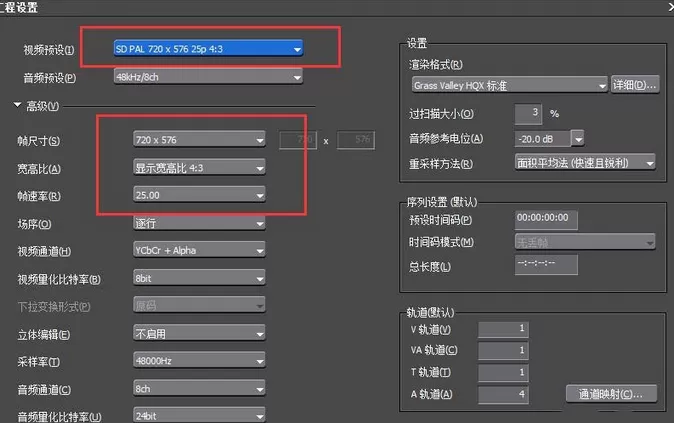Open the 音频通道 dropdown showing 8ch

(x=199, y=389)
